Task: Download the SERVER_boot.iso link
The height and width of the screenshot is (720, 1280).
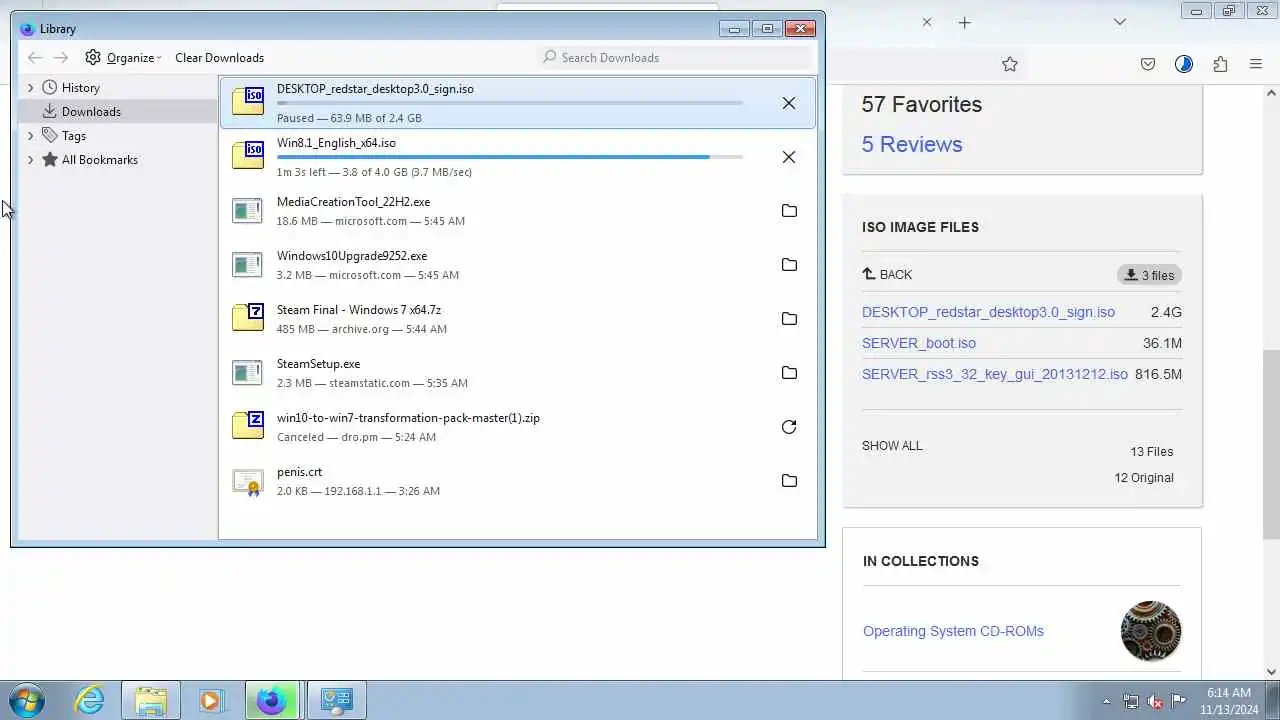Action: tap(919, 343)
